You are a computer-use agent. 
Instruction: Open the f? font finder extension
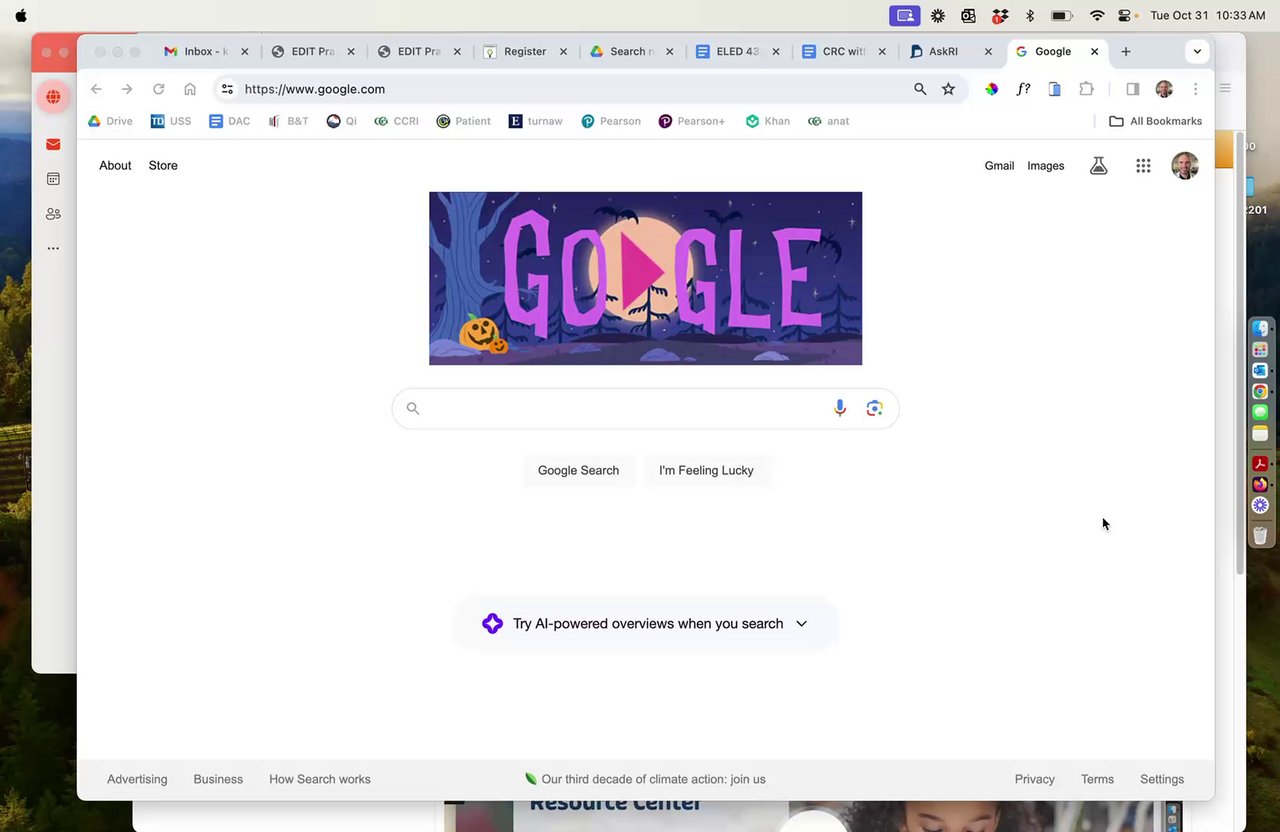(1023, 89)
